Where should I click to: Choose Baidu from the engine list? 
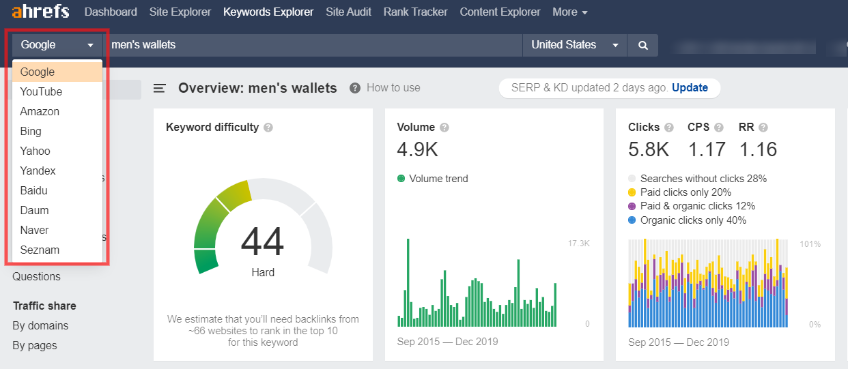pyautogui.click(x=57, y=190)
